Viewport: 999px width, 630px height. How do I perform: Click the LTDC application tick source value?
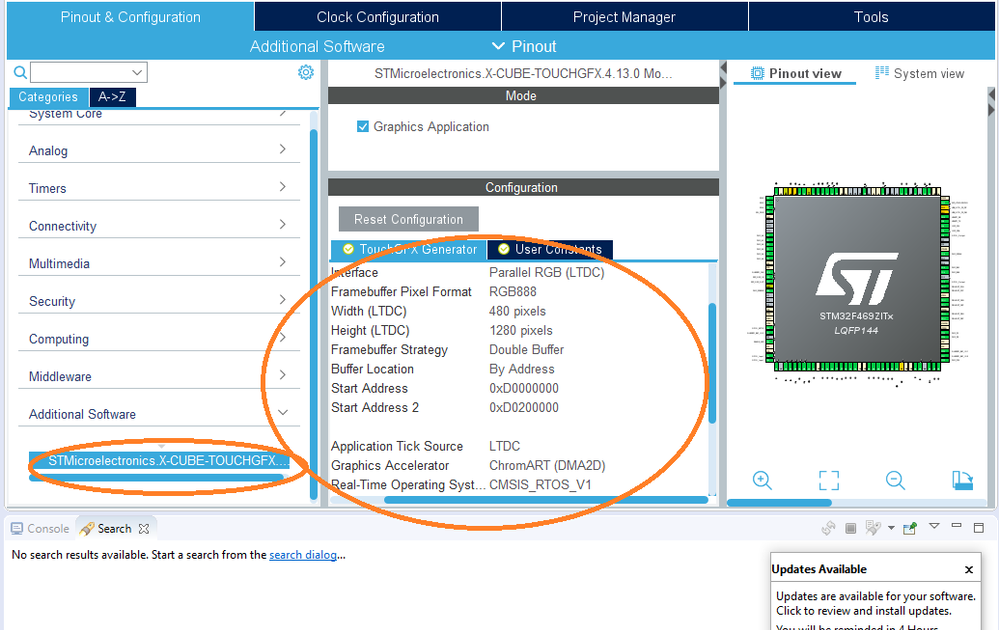coord(505,446)
